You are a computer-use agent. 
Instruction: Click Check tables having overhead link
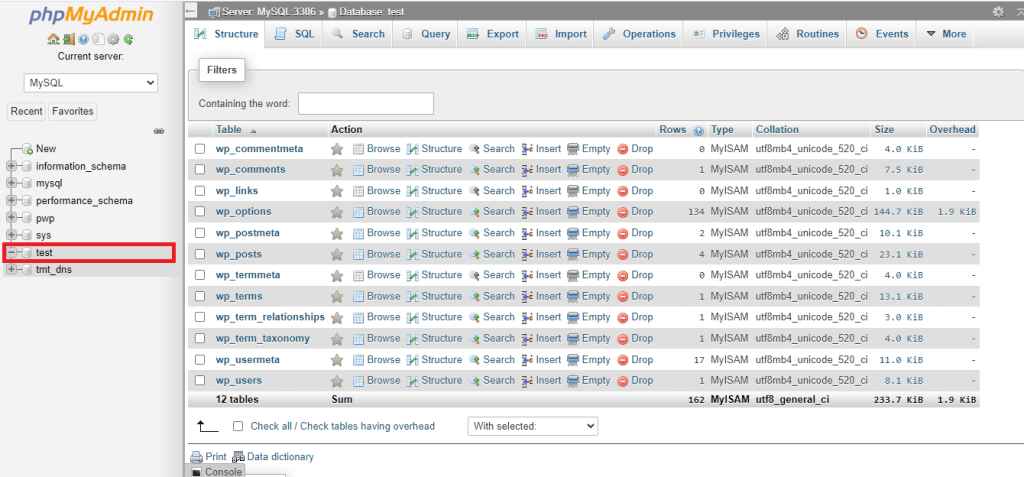(368, 426)
